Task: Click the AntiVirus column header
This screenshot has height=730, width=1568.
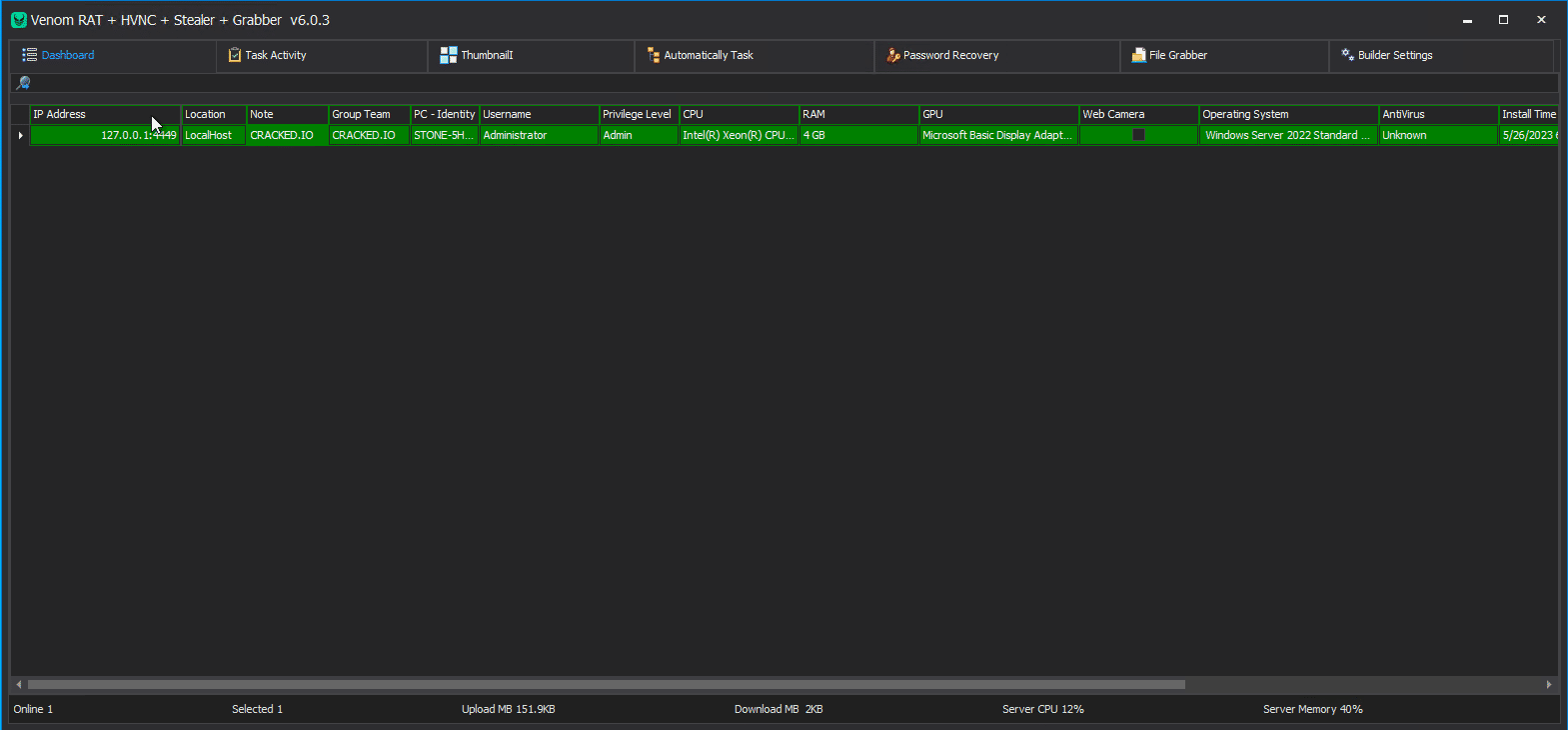Action: coord(1438,114)
